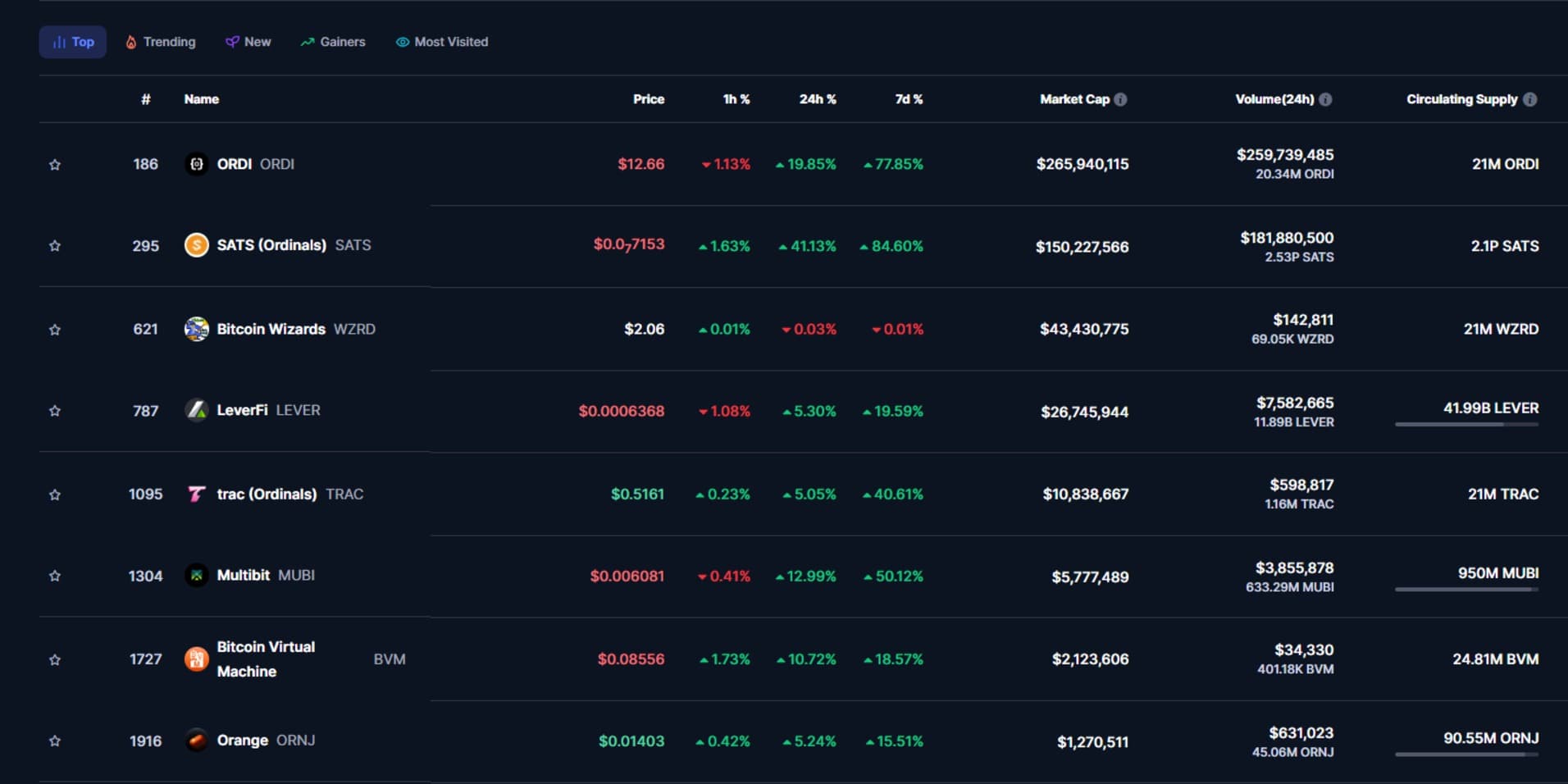Click the ORDI coin logo

[x=196, y=164]
